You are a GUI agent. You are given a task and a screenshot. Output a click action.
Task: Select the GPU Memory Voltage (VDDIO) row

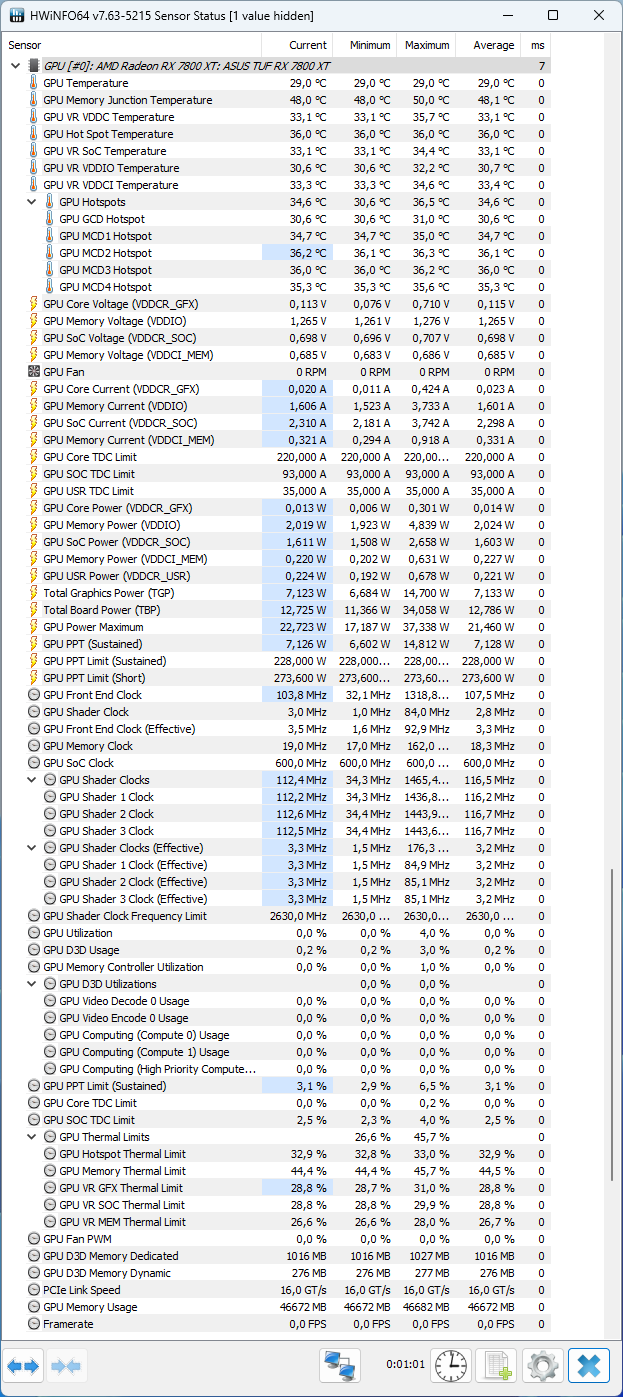(276, 321)
